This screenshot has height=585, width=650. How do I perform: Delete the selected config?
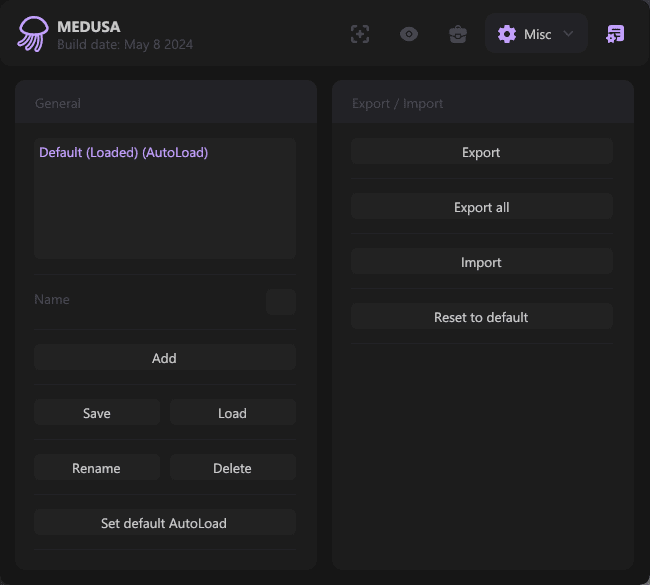(x=232, y=468)
